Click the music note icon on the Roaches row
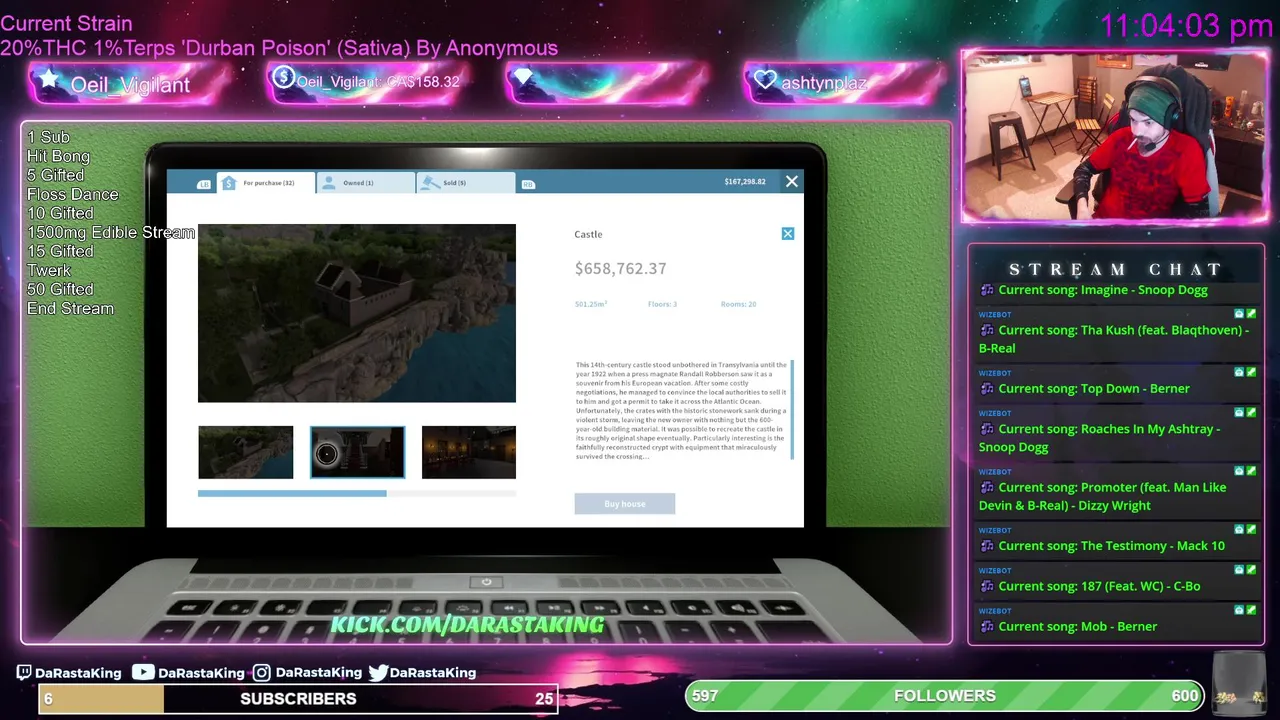 (987, 429)
